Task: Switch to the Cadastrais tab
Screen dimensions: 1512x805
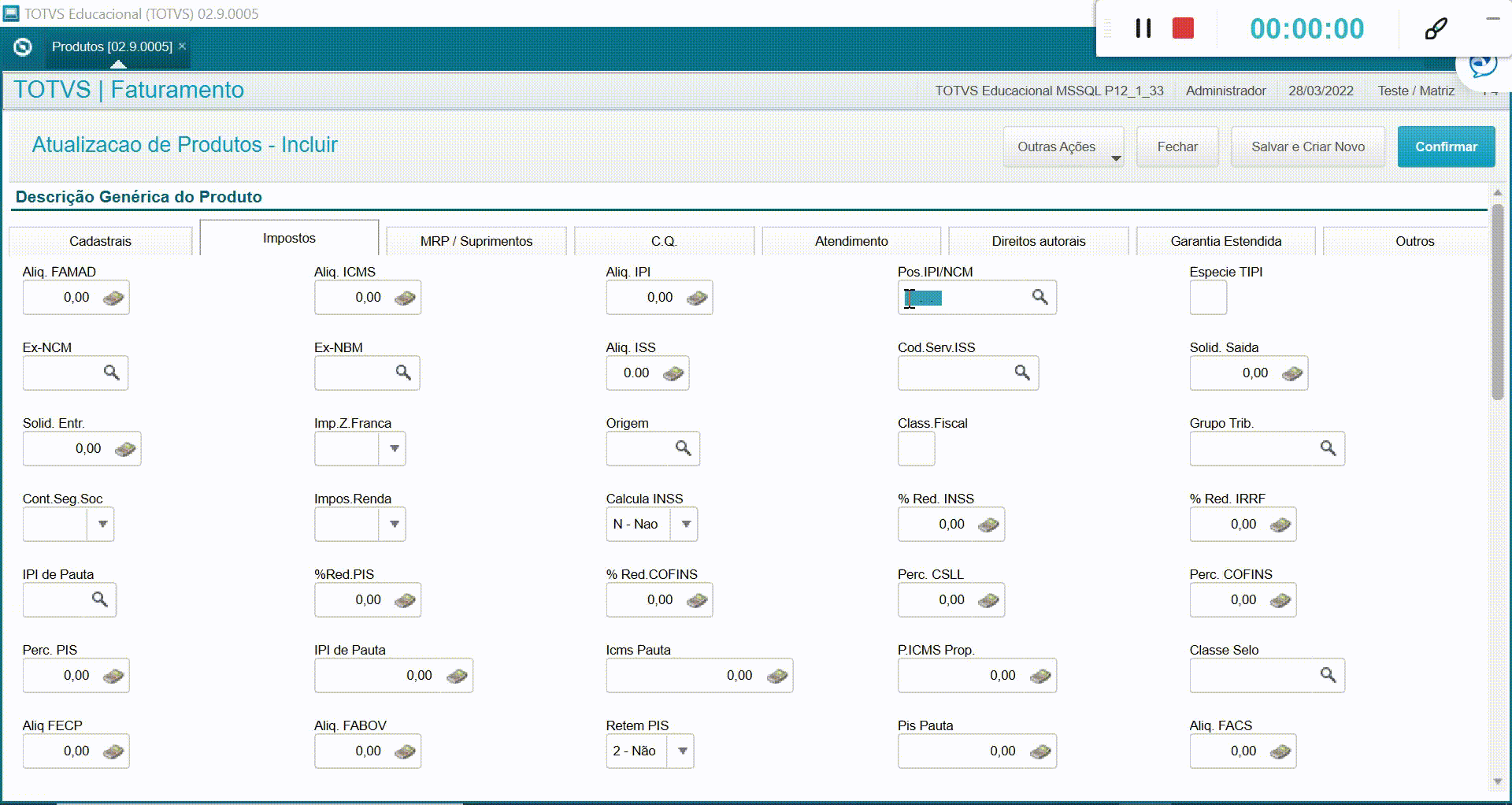Action: (x=100, y=241)
